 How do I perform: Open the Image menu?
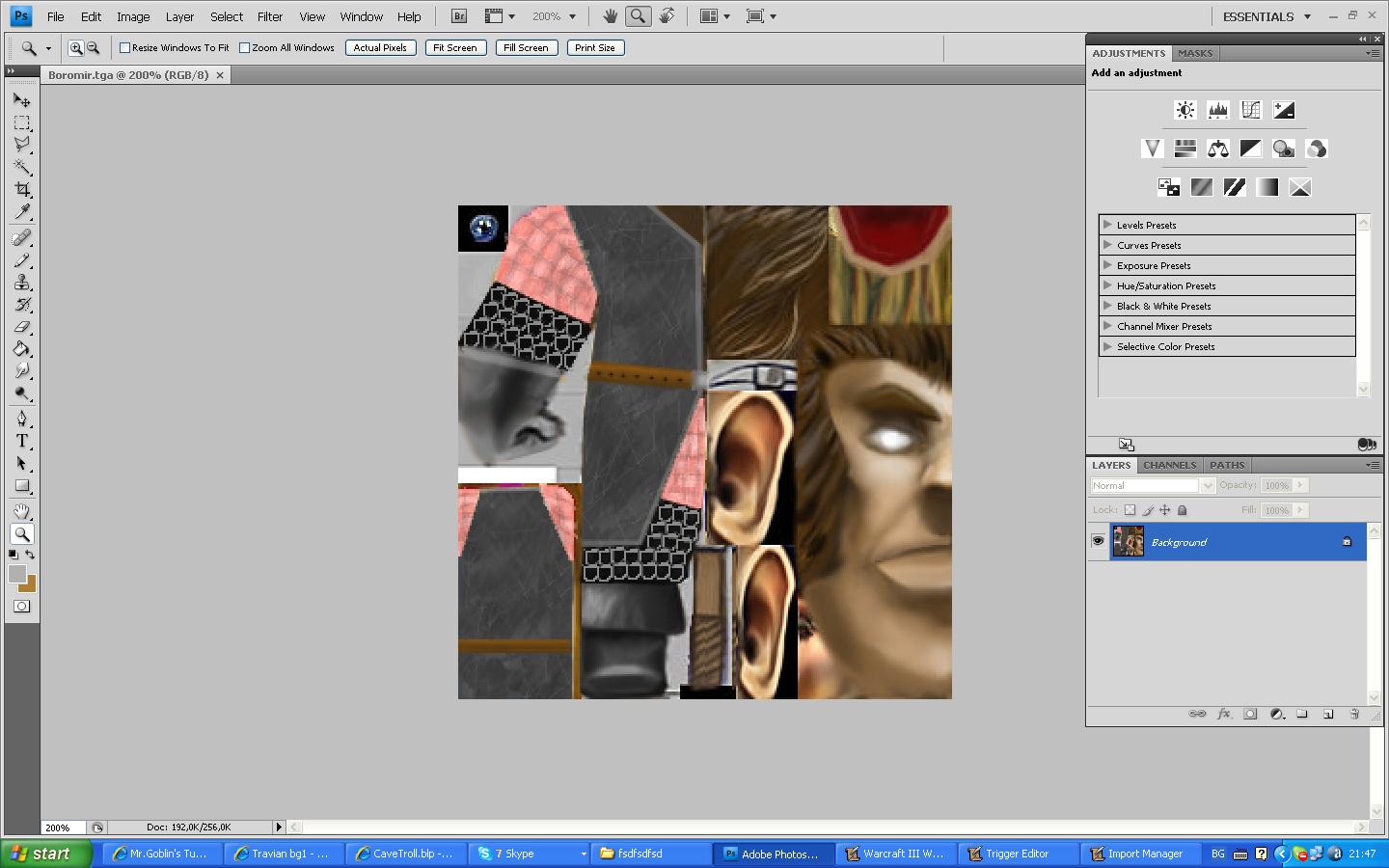[x=133, y=16]
